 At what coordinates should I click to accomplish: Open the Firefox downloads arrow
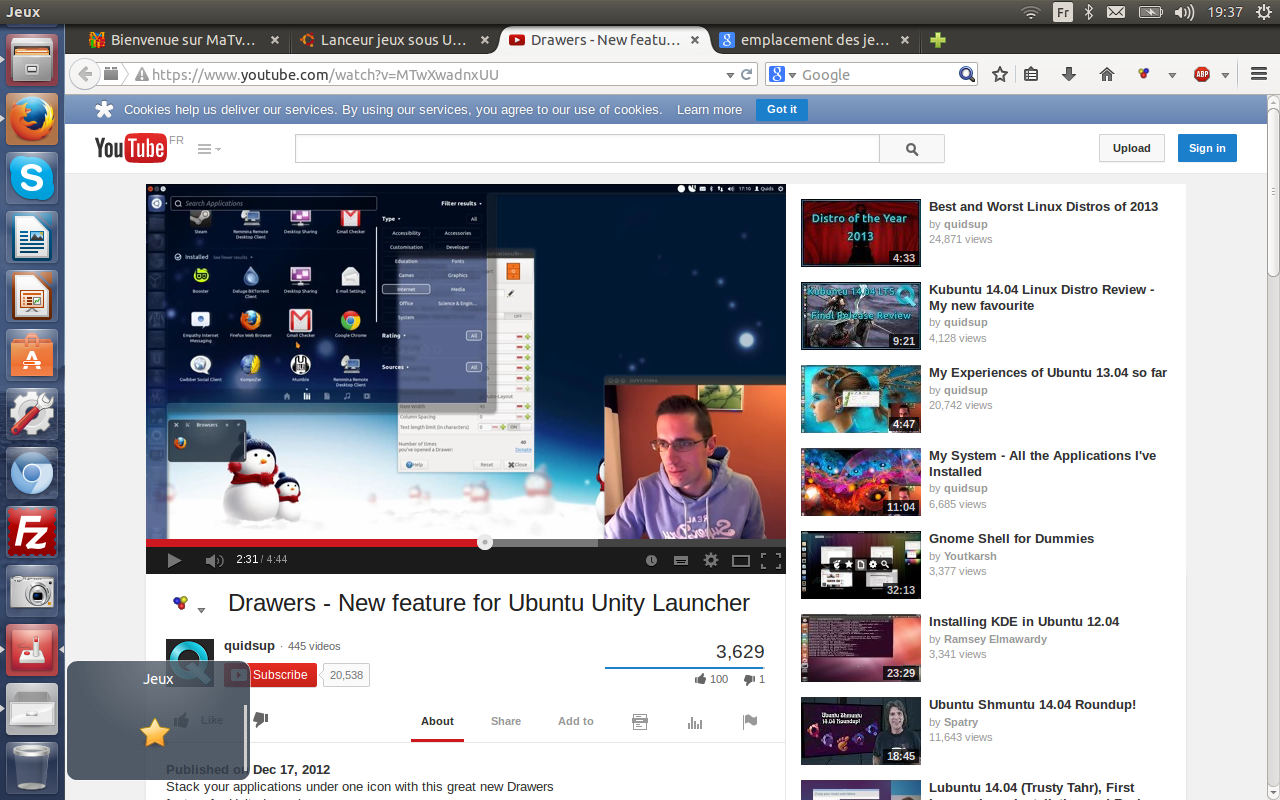pos(1068,74)
